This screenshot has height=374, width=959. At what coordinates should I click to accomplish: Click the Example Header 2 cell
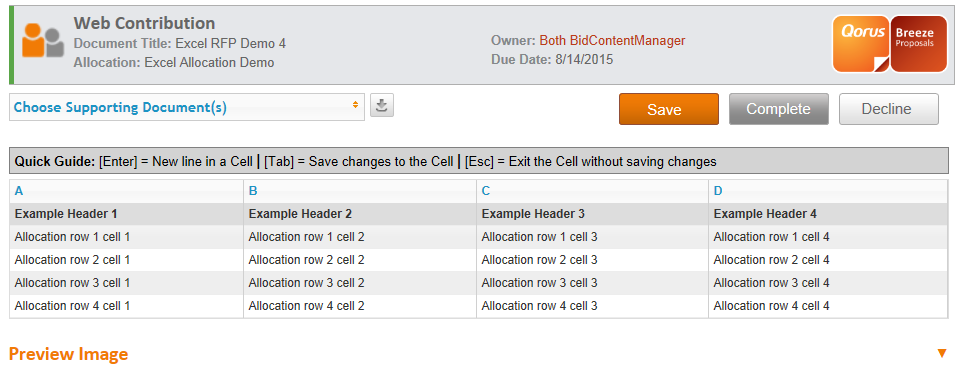(360, 214)
